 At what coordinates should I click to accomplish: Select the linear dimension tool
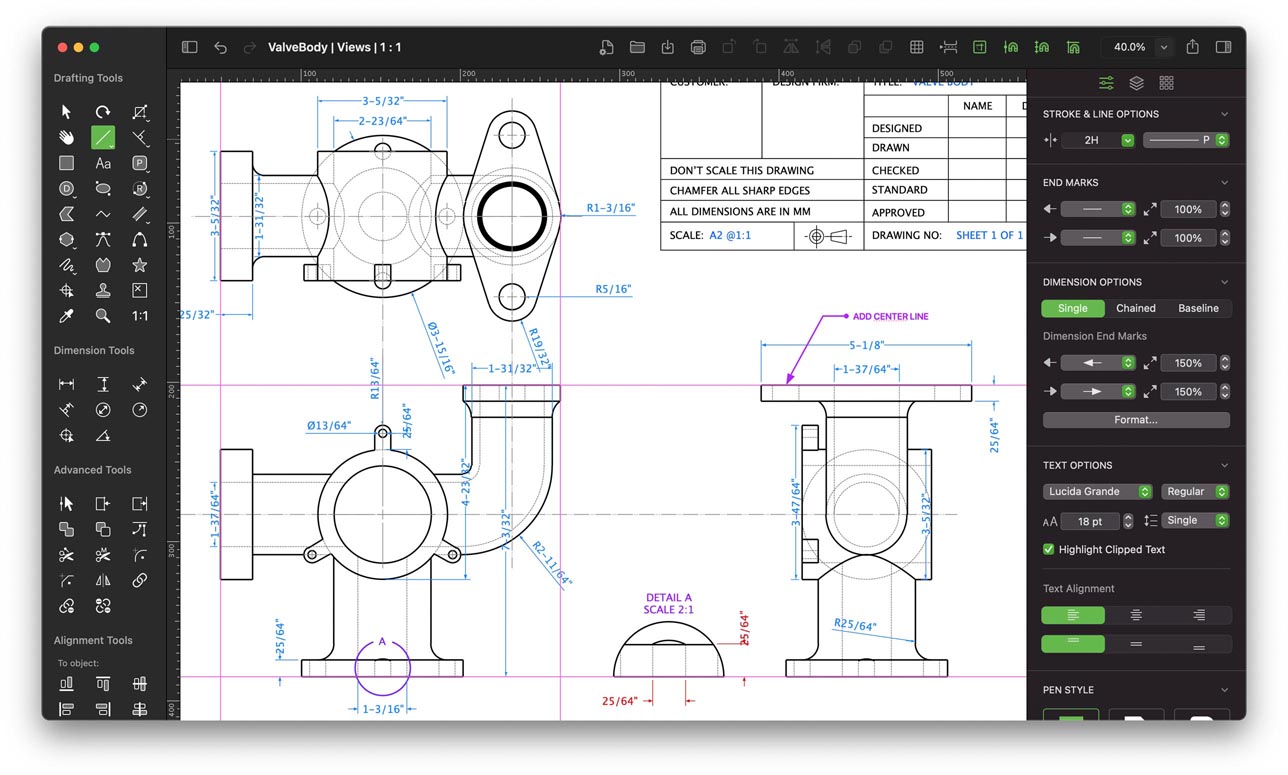point(66,383)
